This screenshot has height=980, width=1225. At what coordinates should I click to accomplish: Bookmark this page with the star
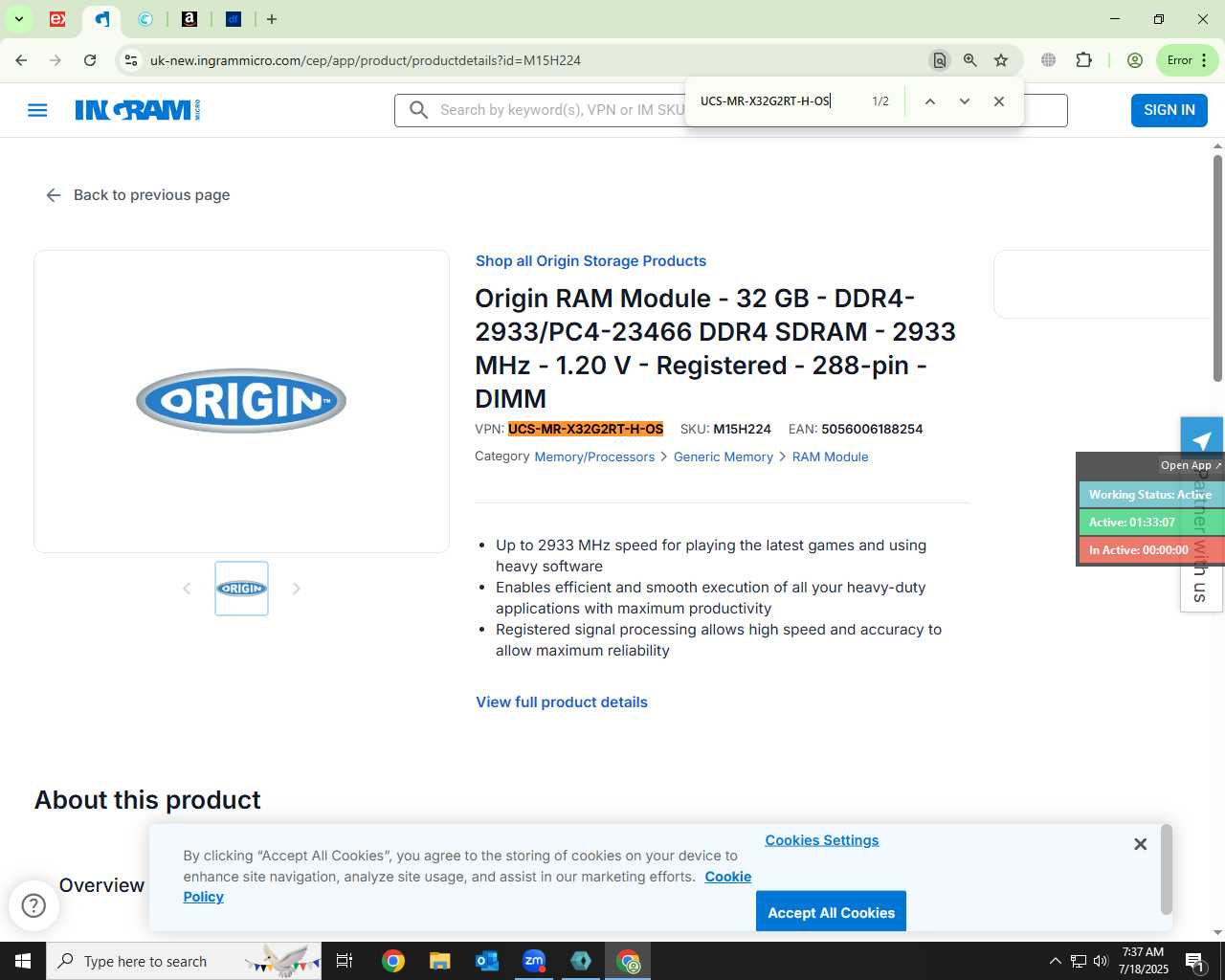click(x=1001, y=60)
